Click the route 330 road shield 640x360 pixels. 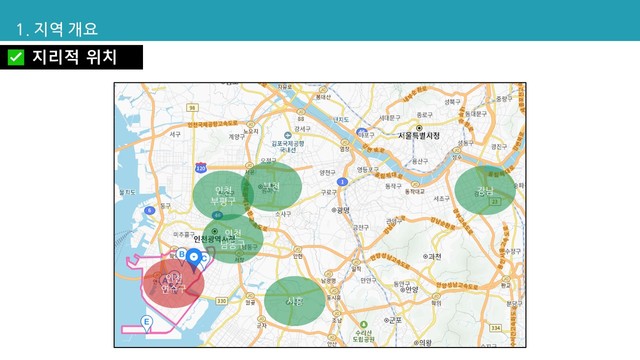[x=221, y=301]
